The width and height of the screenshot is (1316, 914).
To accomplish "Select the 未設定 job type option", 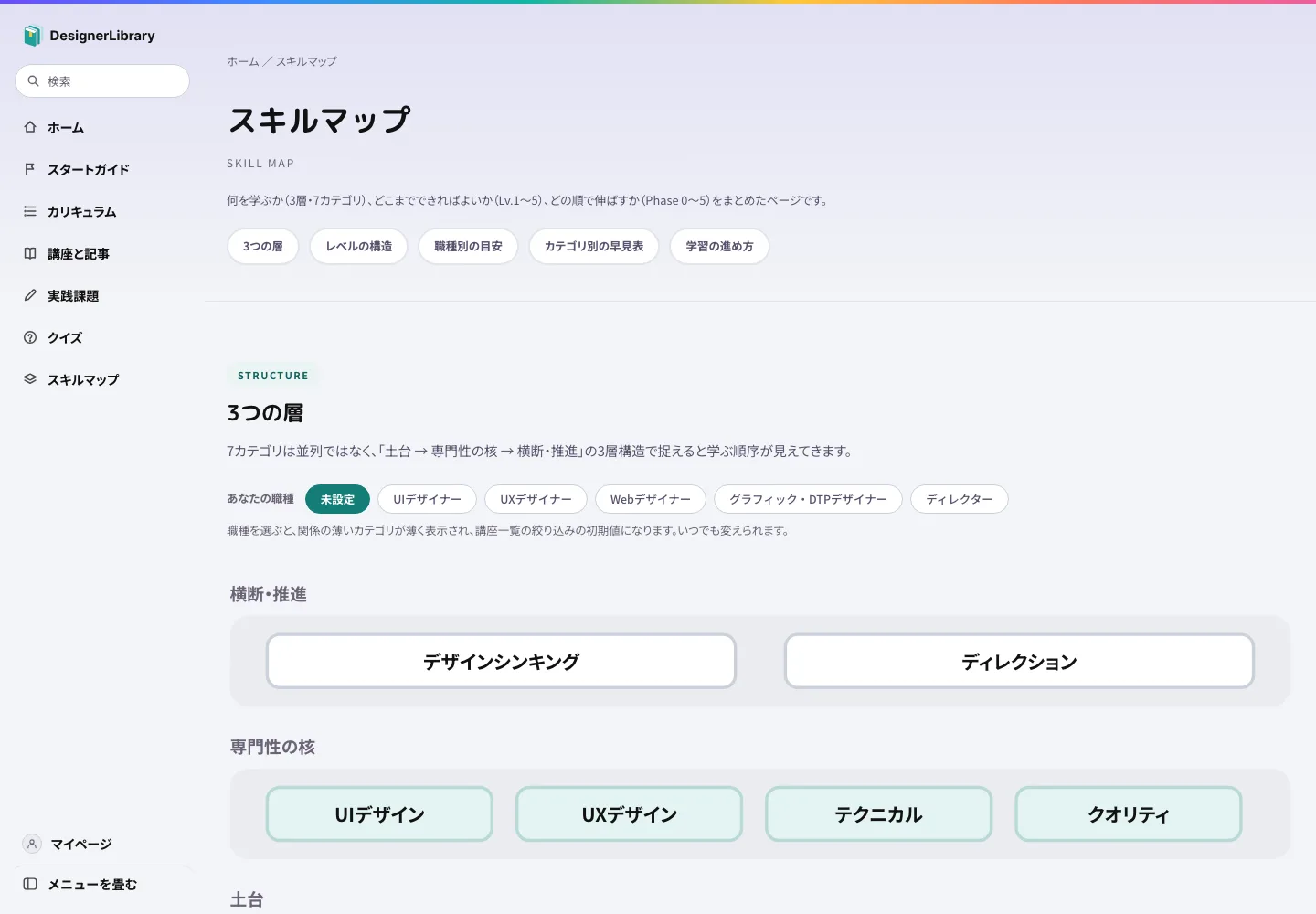I will pyautogui.click(x=337, y=499).
